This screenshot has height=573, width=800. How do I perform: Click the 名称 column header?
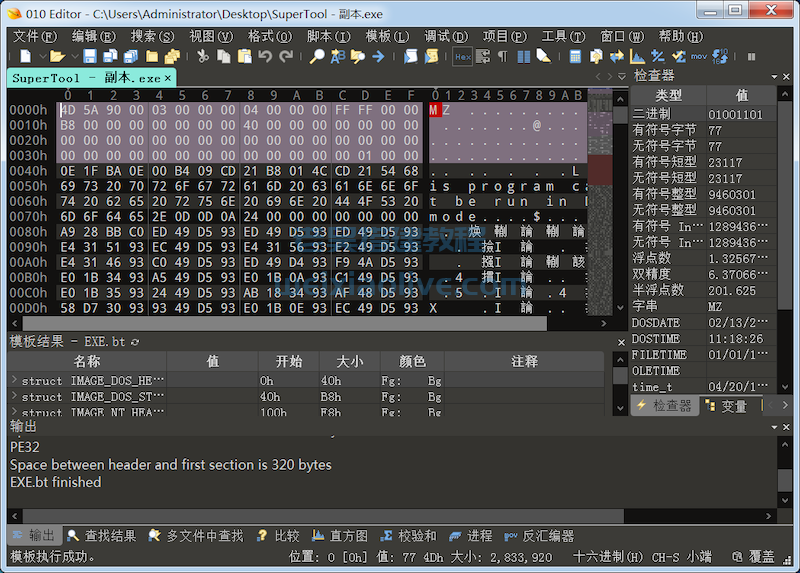[87, 361]
